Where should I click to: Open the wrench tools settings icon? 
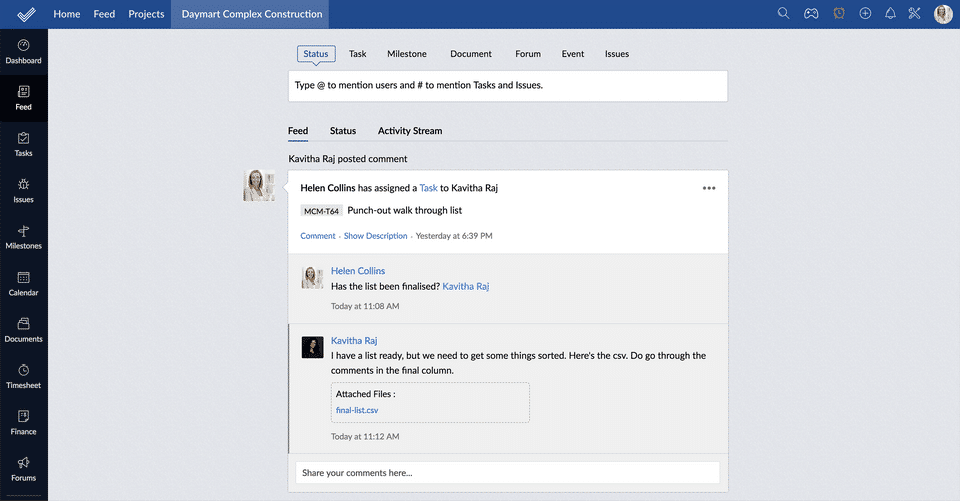(914, 14)
